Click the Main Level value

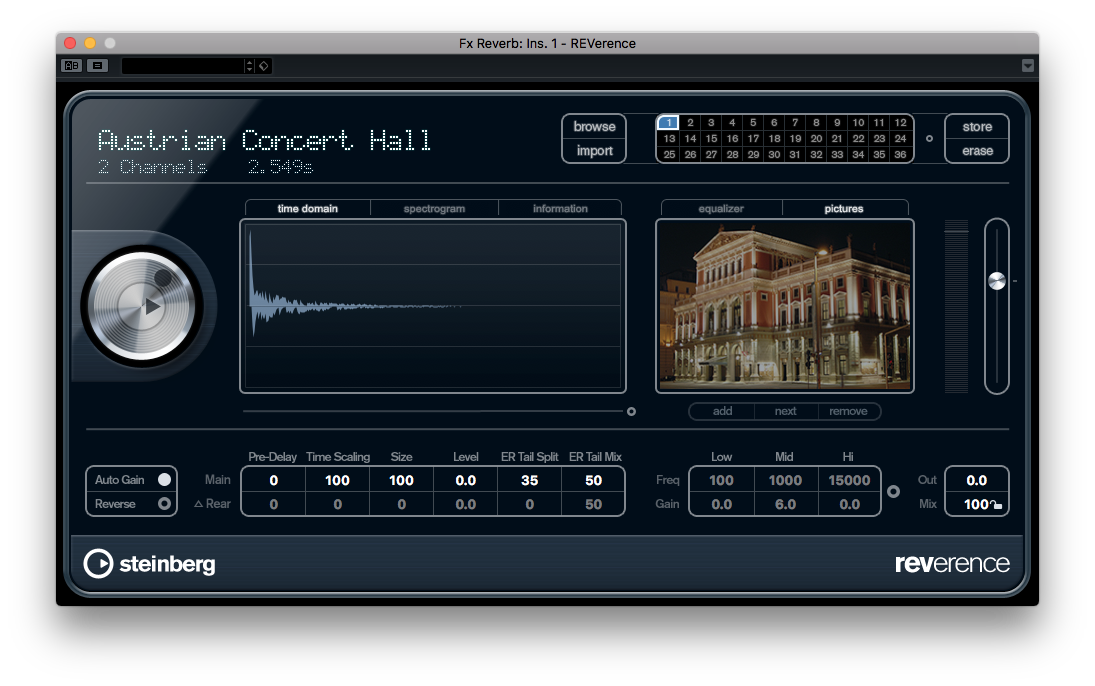click(466, 481)
